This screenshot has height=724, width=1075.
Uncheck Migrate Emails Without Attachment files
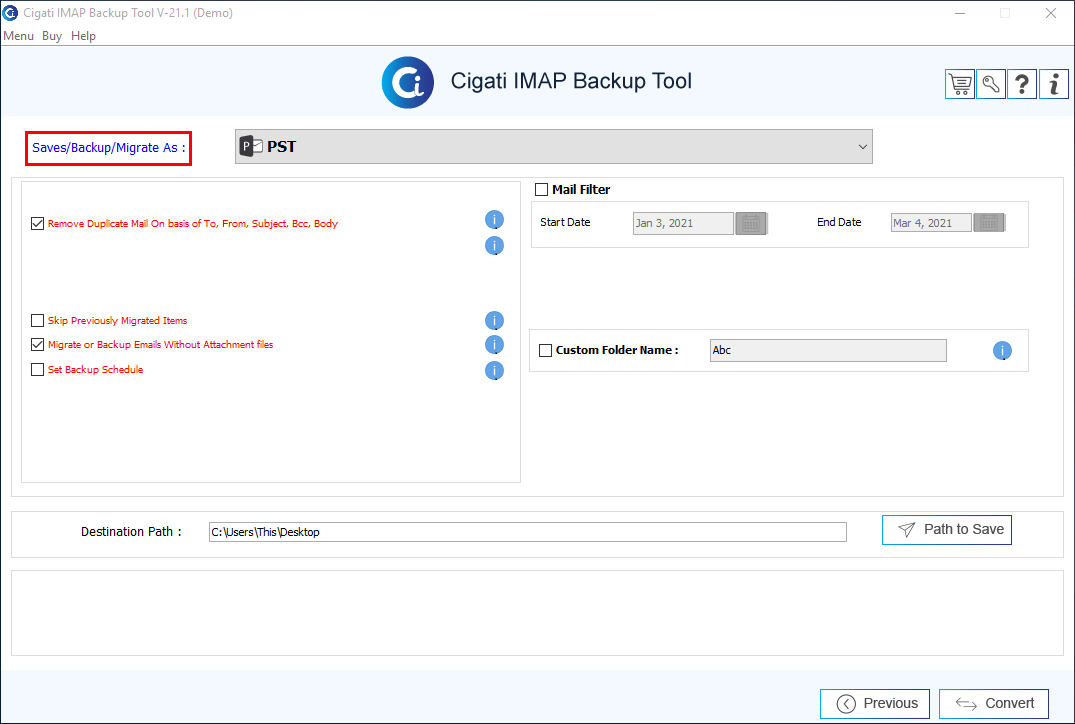point(38,344)
